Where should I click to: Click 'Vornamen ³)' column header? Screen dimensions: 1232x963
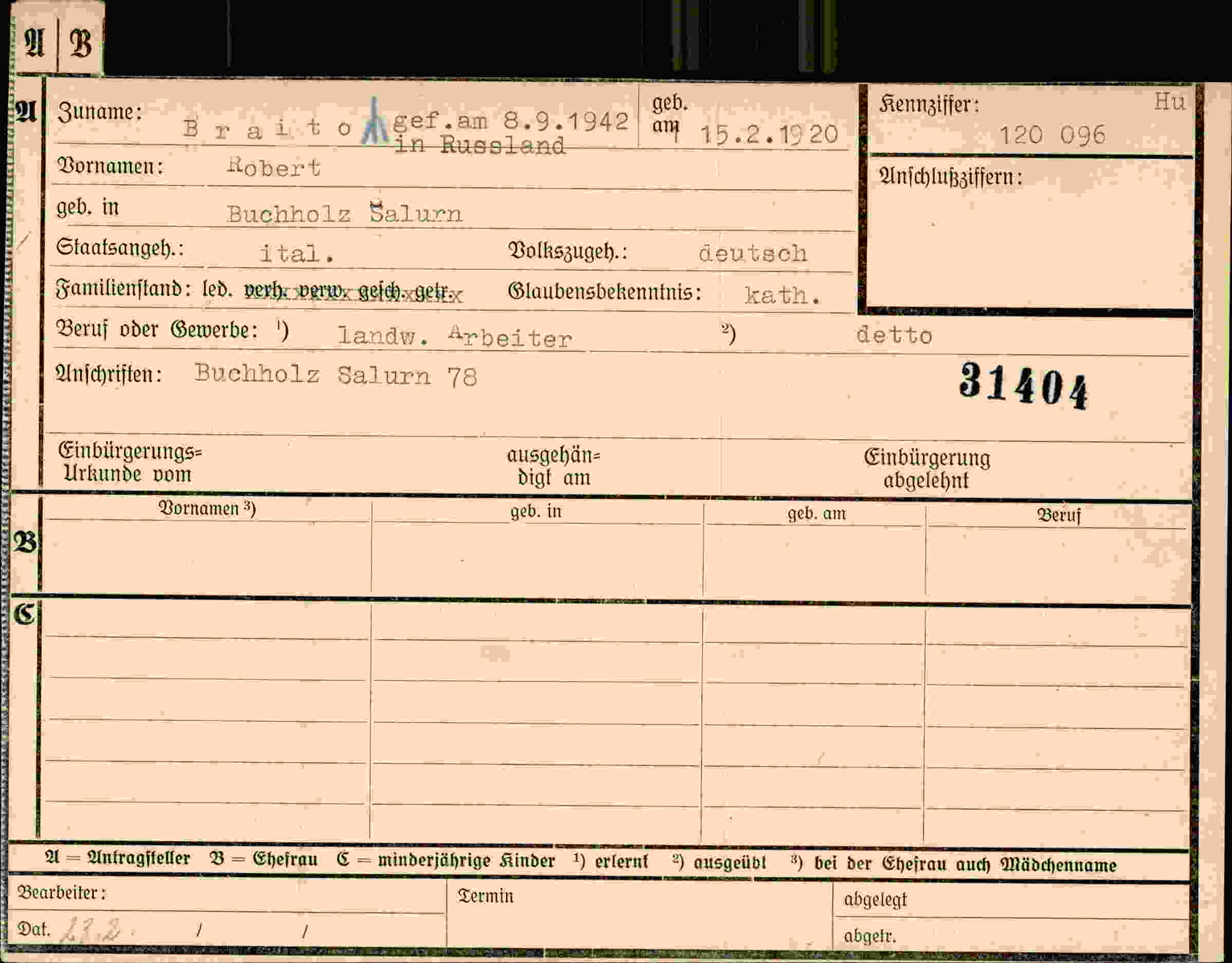(207, 508)
